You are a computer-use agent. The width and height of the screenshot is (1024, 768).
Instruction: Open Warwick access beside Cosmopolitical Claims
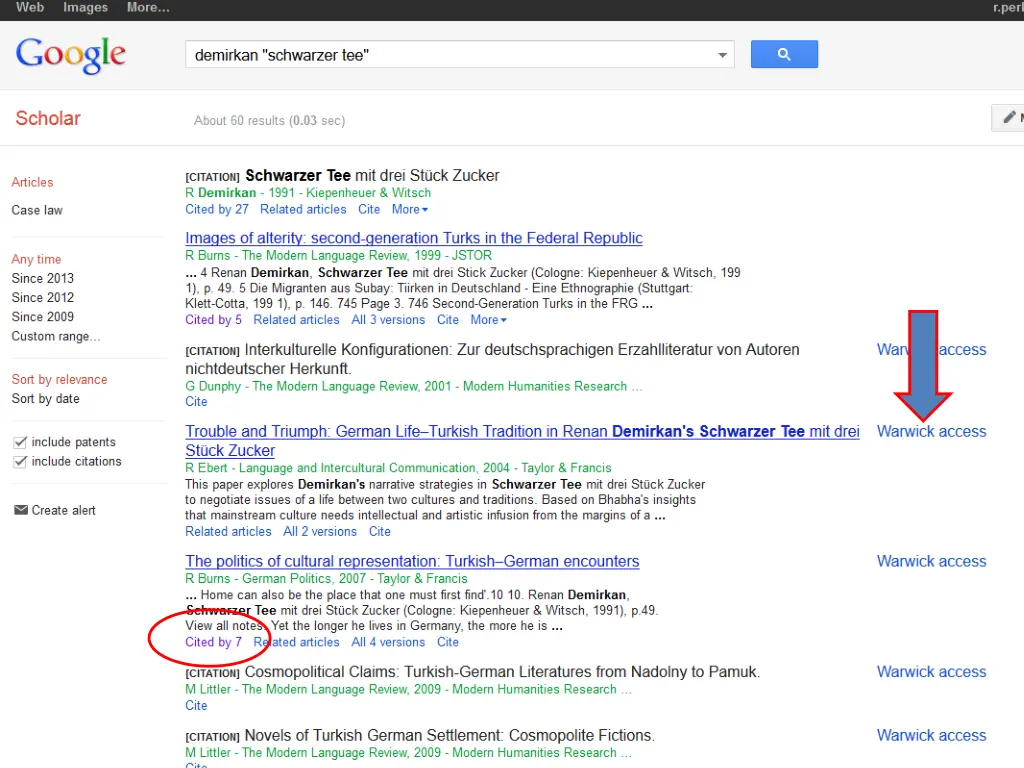click(x=931, y=672)
